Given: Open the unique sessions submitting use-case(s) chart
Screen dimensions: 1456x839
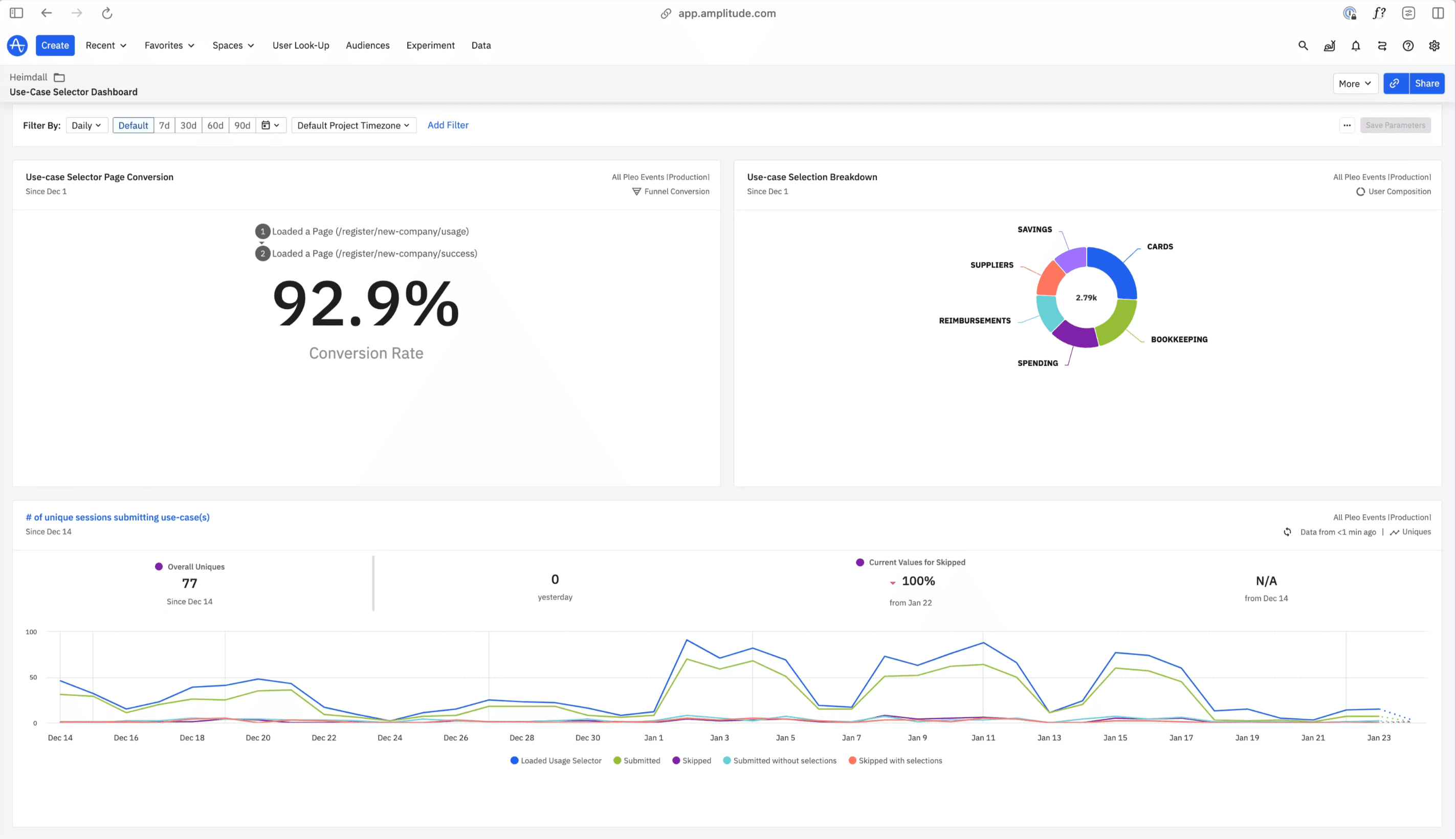Looking at the screenshot, I should point(118,517).
